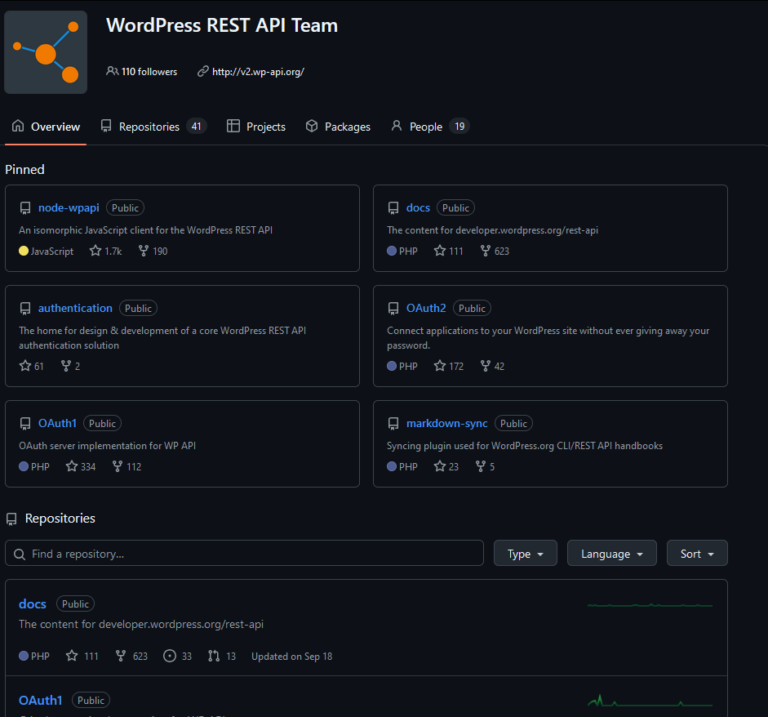Click the followers people icon
This screenshot has height=717, width=768.
click(112, 72)
